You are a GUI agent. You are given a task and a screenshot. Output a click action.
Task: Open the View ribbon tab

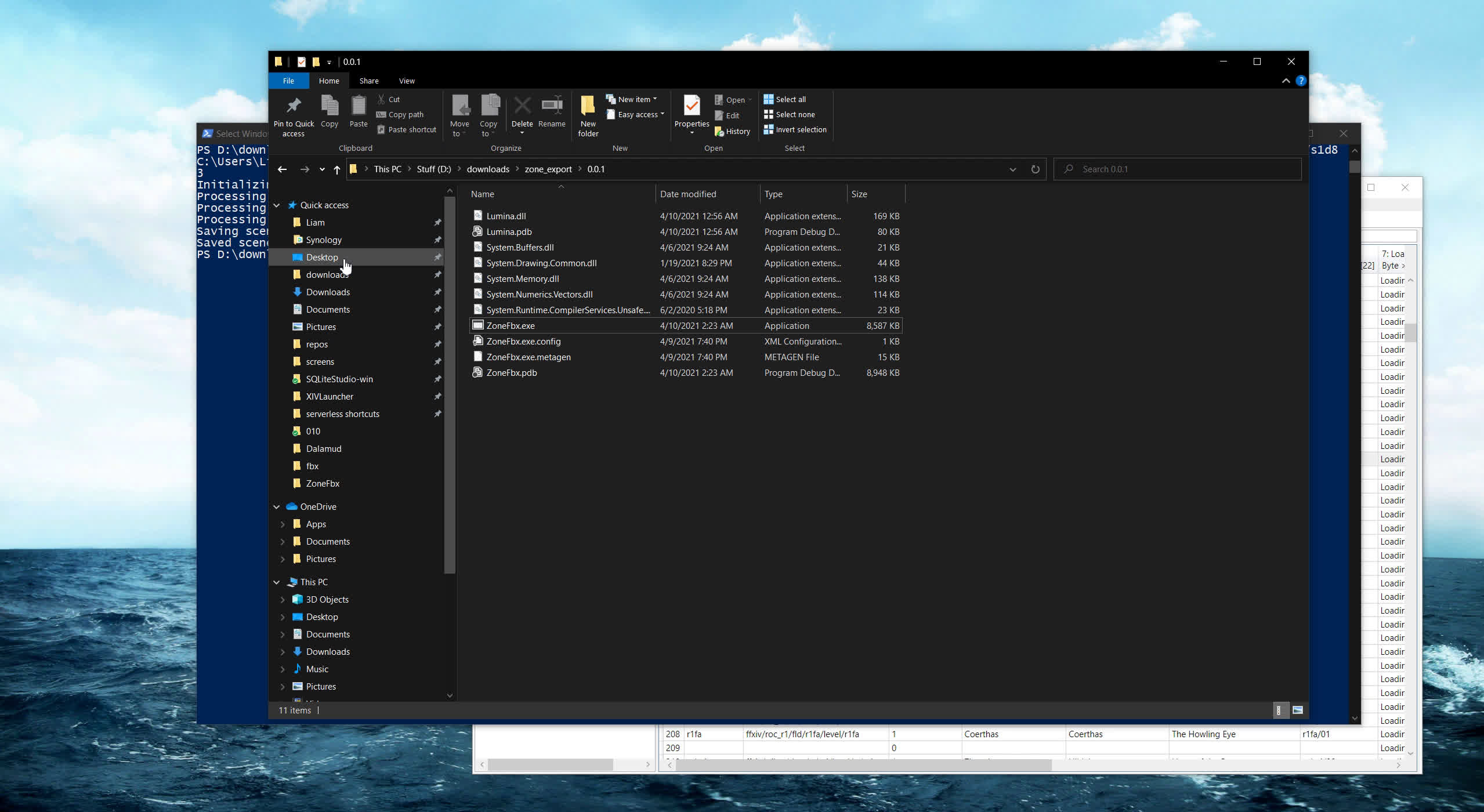point(406,81)
